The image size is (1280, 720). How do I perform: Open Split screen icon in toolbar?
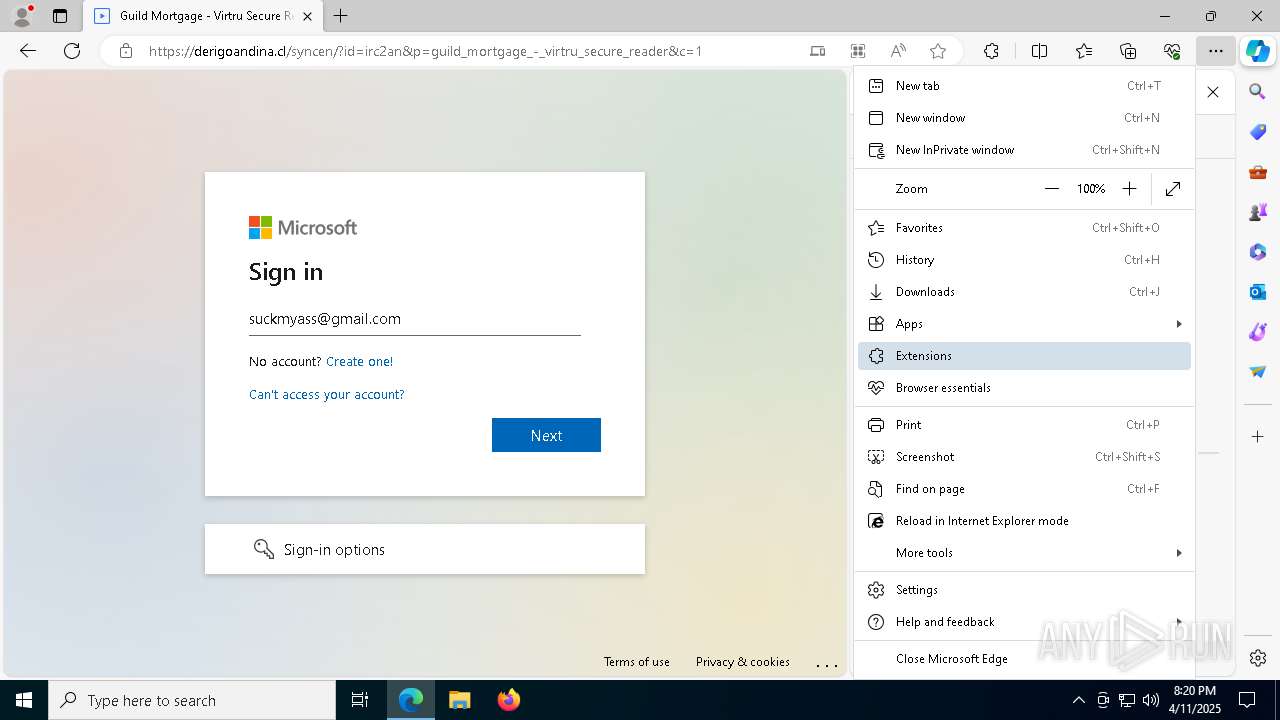point(1039,51)
